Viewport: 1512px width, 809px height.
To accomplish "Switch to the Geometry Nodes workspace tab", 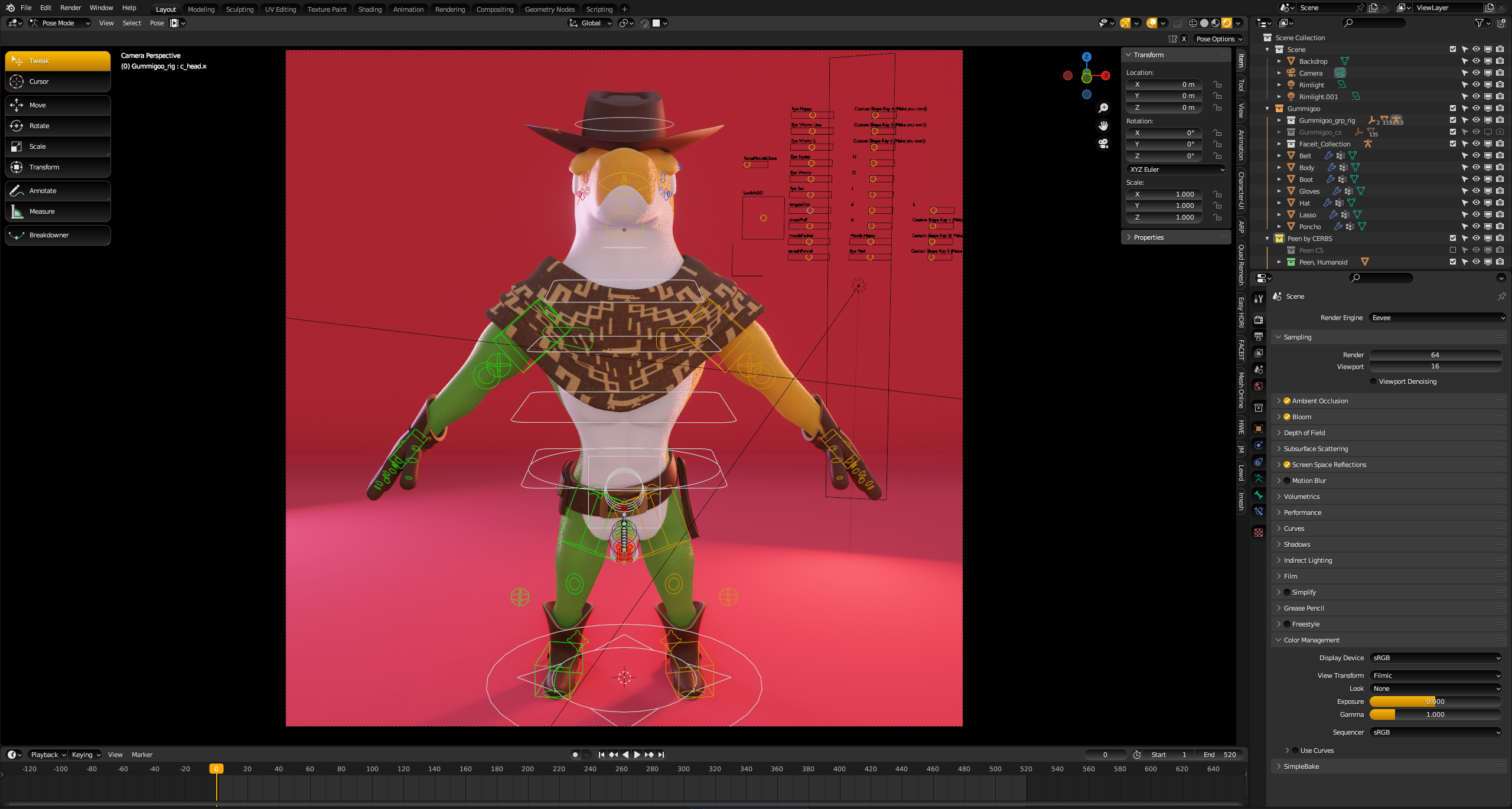I will 549,9.
